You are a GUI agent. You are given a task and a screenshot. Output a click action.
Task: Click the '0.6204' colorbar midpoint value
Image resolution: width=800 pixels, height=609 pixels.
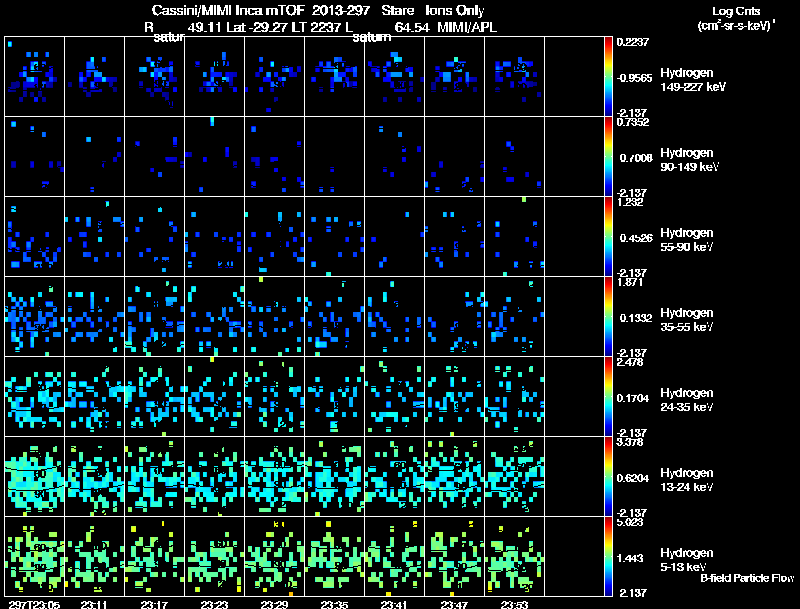pos(636,478)
